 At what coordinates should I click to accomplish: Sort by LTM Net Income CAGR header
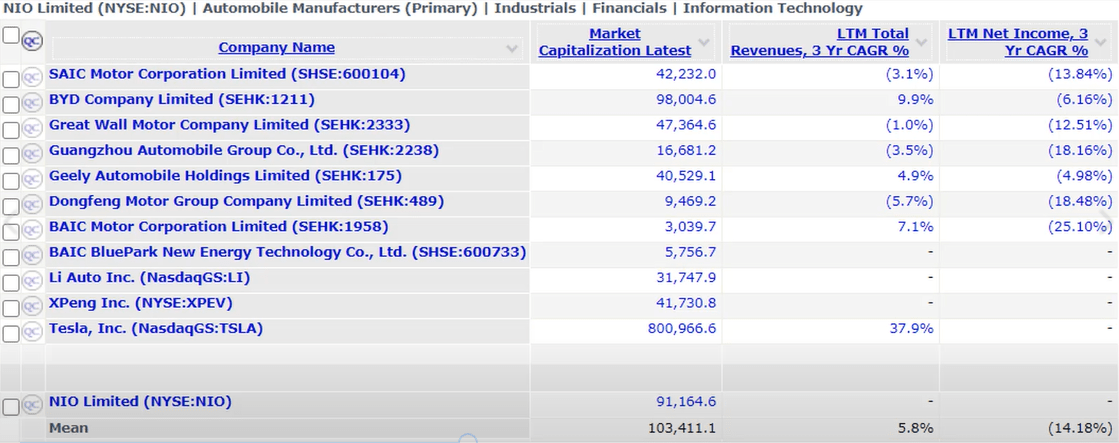(1018, 42)
